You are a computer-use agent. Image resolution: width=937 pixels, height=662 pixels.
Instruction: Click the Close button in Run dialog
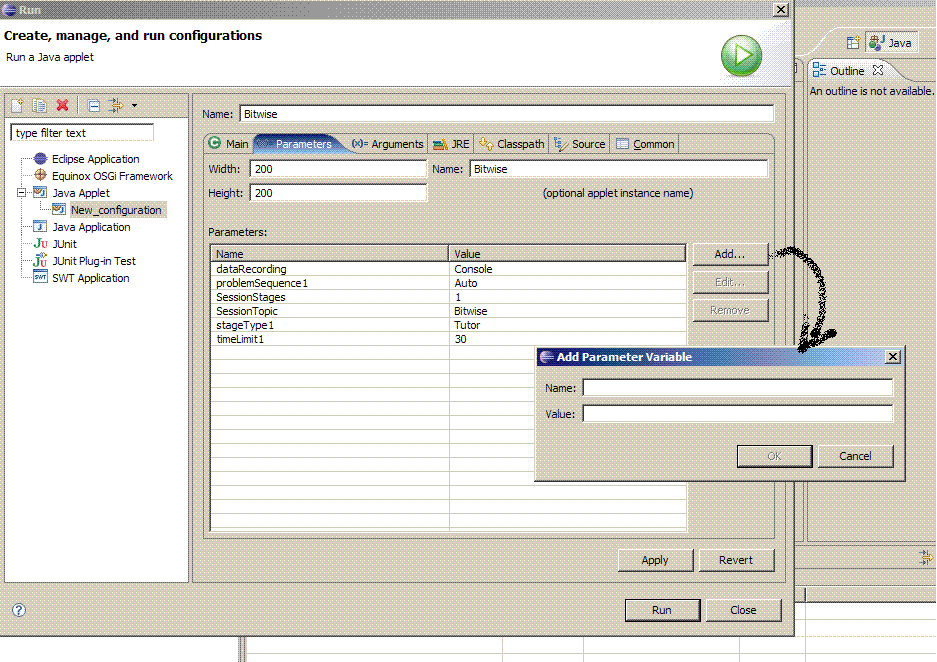point(743,610)
